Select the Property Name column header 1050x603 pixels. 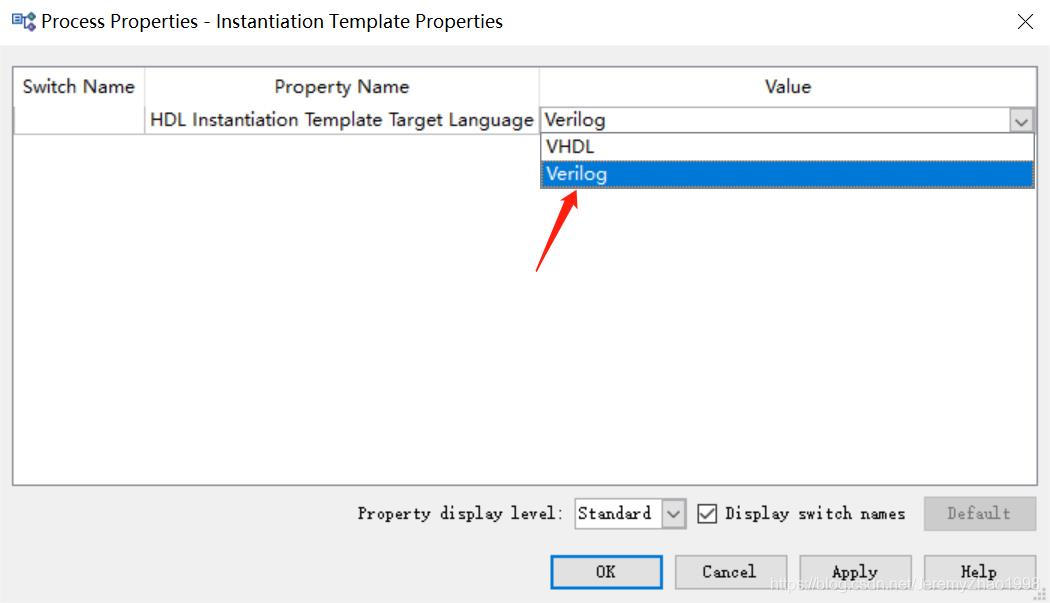tap(341, 86)
